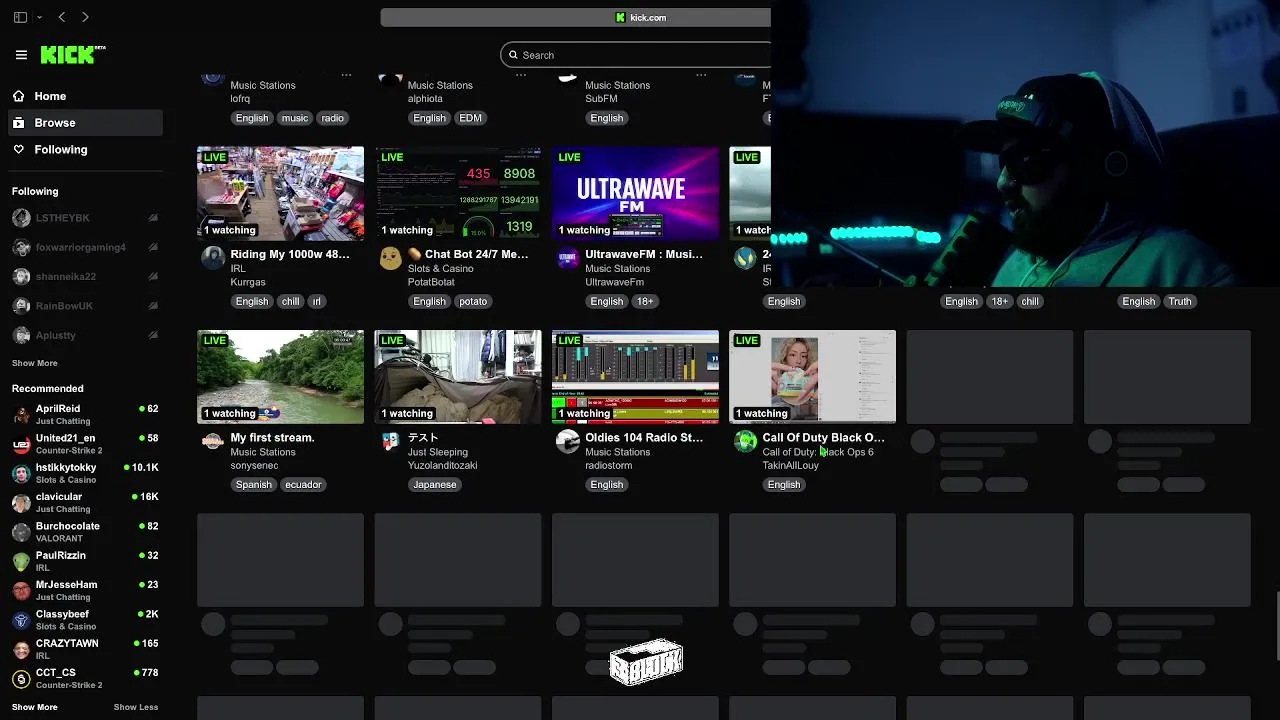The width and height of the screenshot is (1280, 720).
Task: Open the sidebar toggle dropdown chevron
Action: tap(39, 17)
